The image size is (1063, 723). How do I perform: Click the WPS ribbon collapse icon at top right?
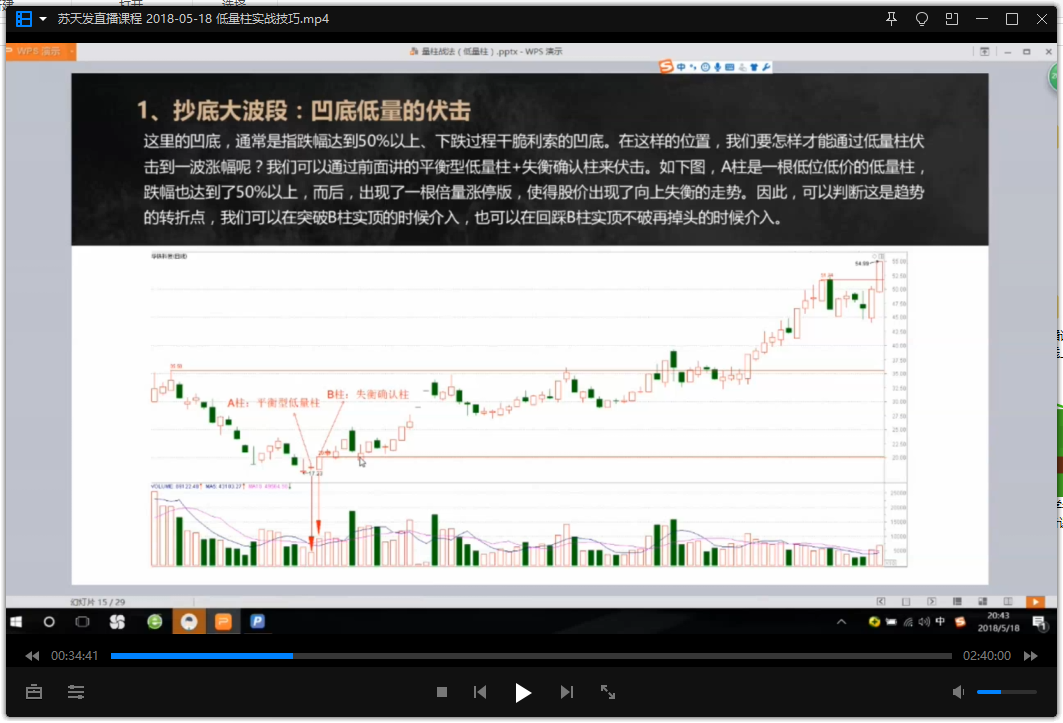[x=984, y=52]
